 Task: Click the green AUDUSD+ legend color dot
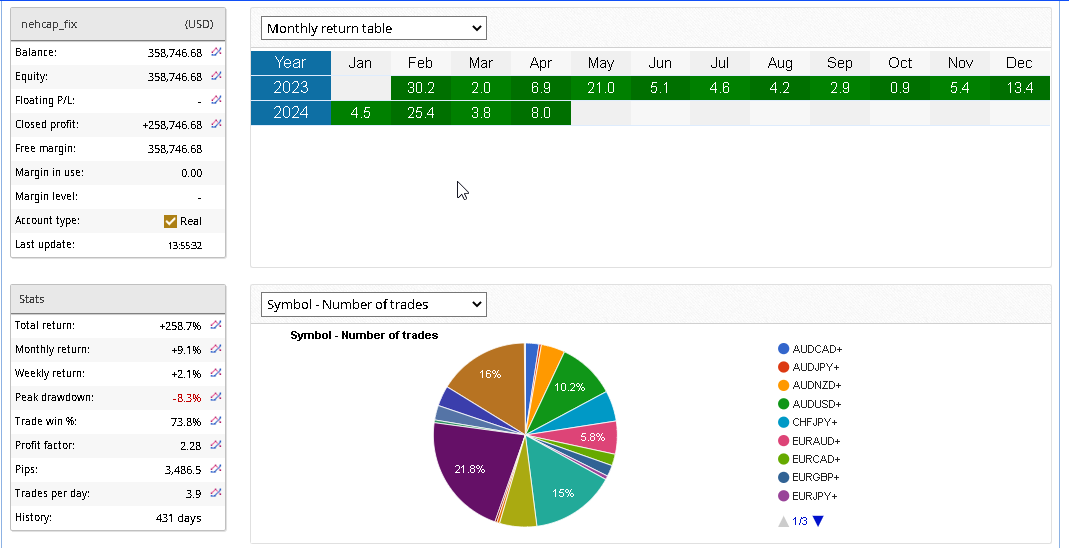pyautogui.click(x=784, y=404)
